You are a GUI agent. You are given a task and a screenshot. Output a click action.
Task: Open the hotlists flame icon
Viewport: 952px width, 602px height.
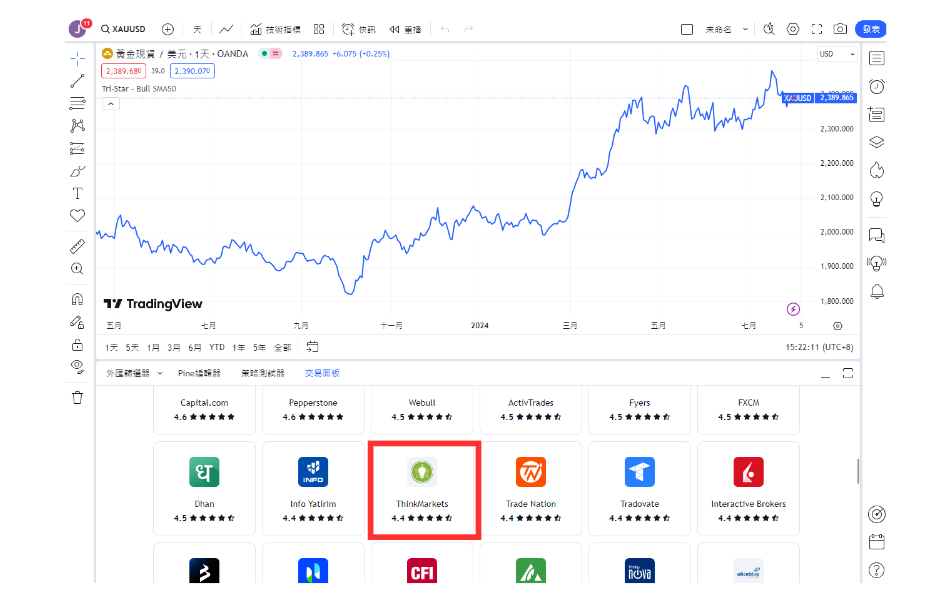876,171
